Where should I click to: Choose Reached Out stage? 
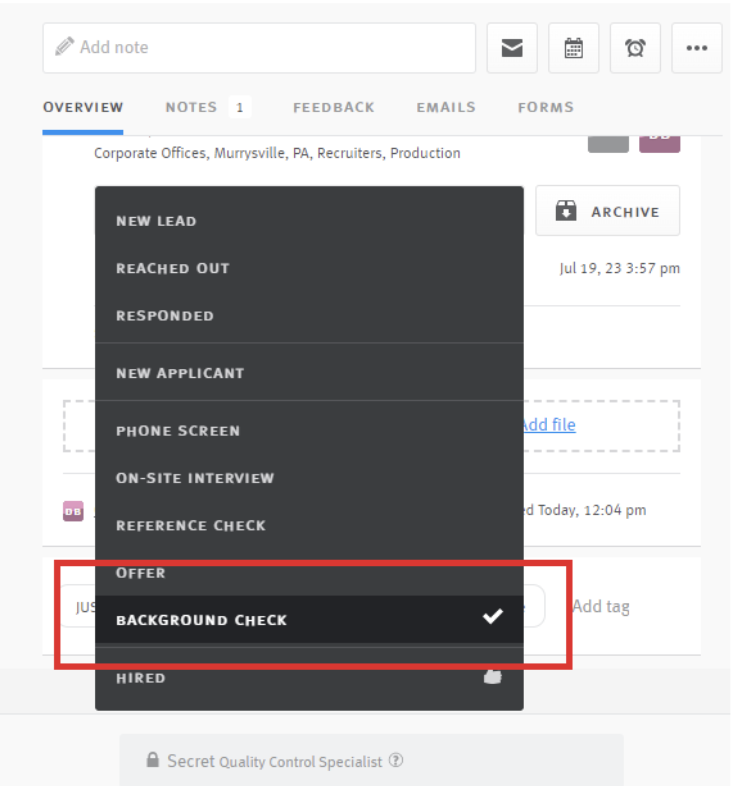coord(309,268)
